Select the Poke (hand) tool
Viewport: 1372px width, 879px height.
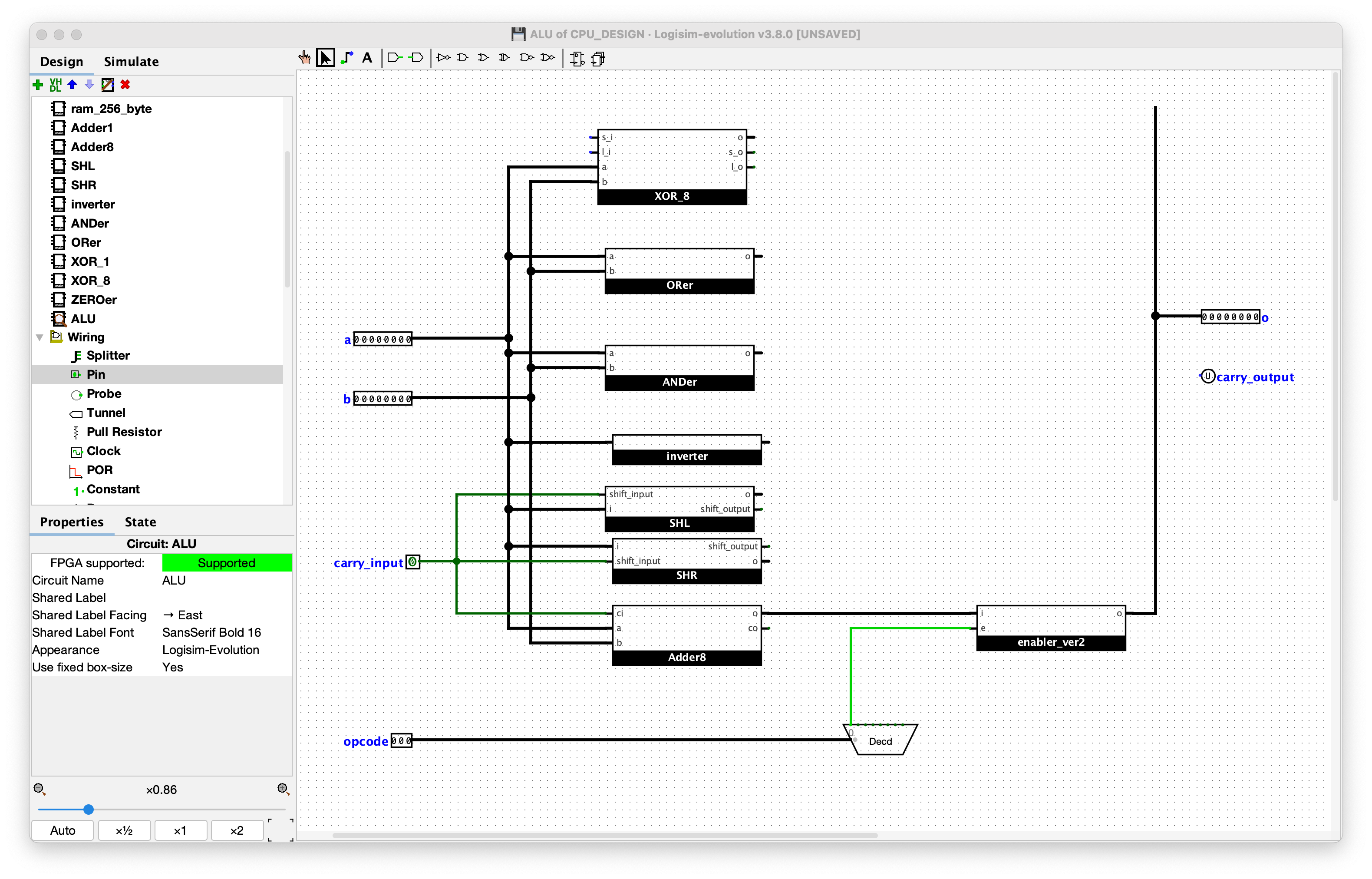305,58
